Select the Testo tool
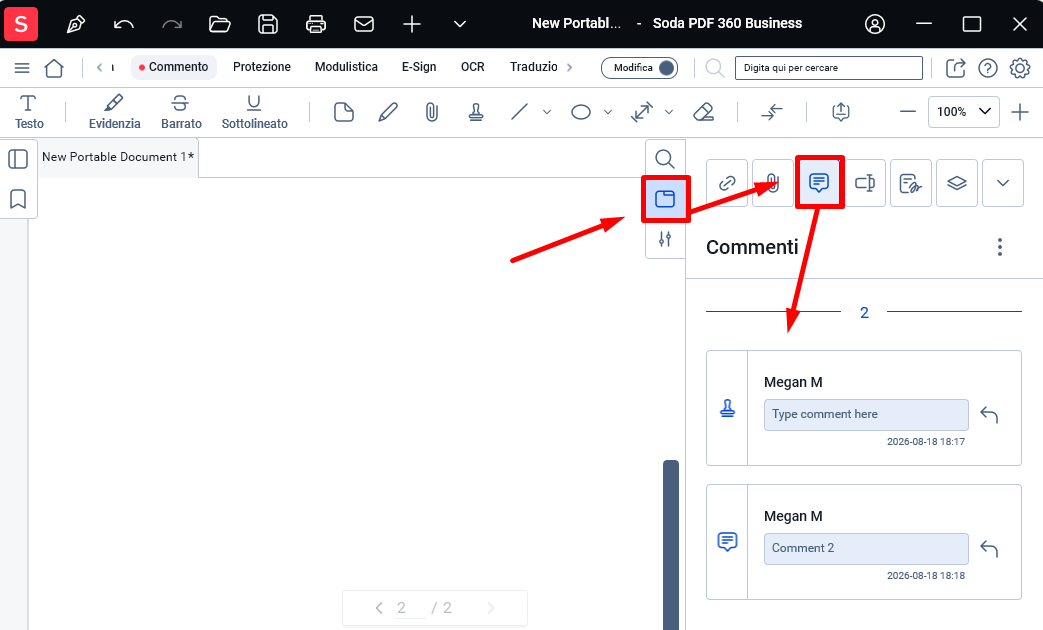The width and height of the screenshot is (1043, 630). (x=29, y=112)
